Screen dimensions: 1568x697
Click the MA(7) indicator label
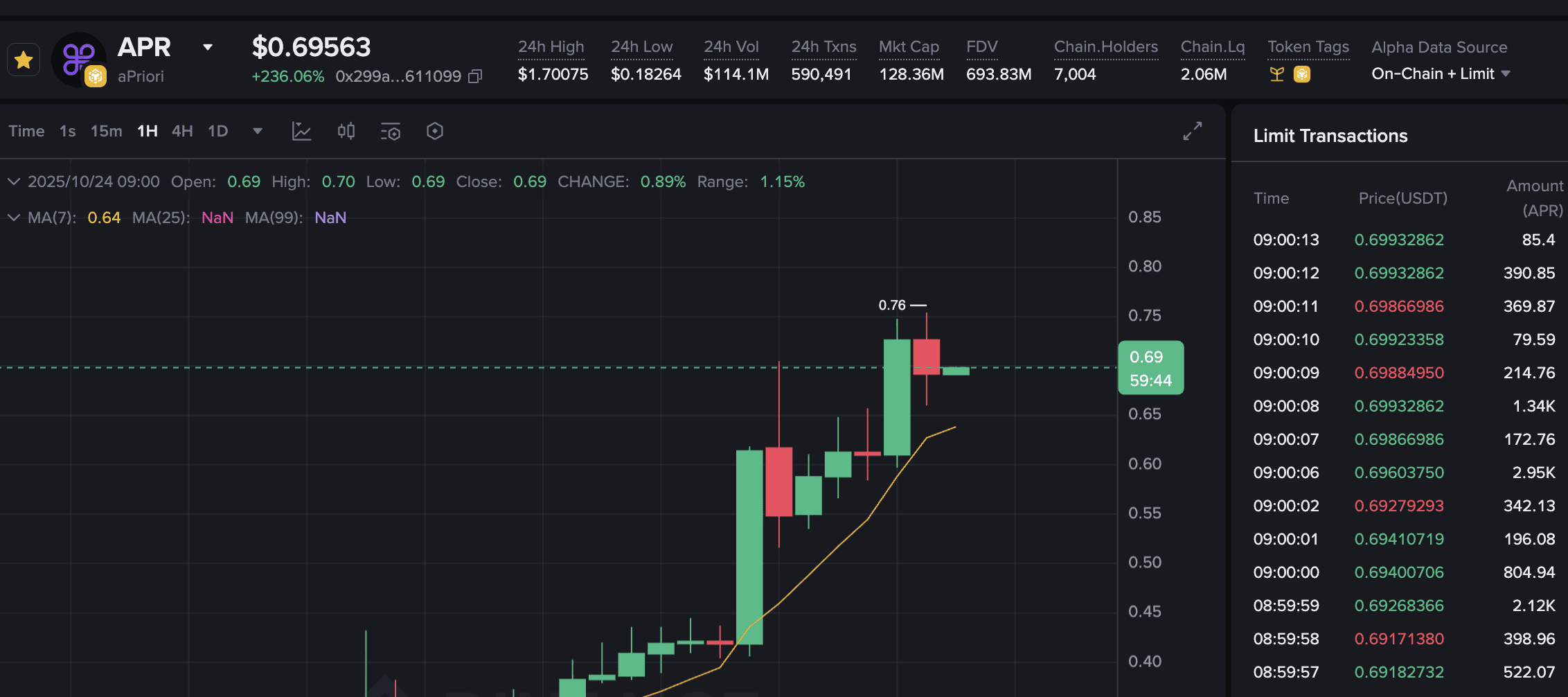pyautogui.click(x=52, y=218)
